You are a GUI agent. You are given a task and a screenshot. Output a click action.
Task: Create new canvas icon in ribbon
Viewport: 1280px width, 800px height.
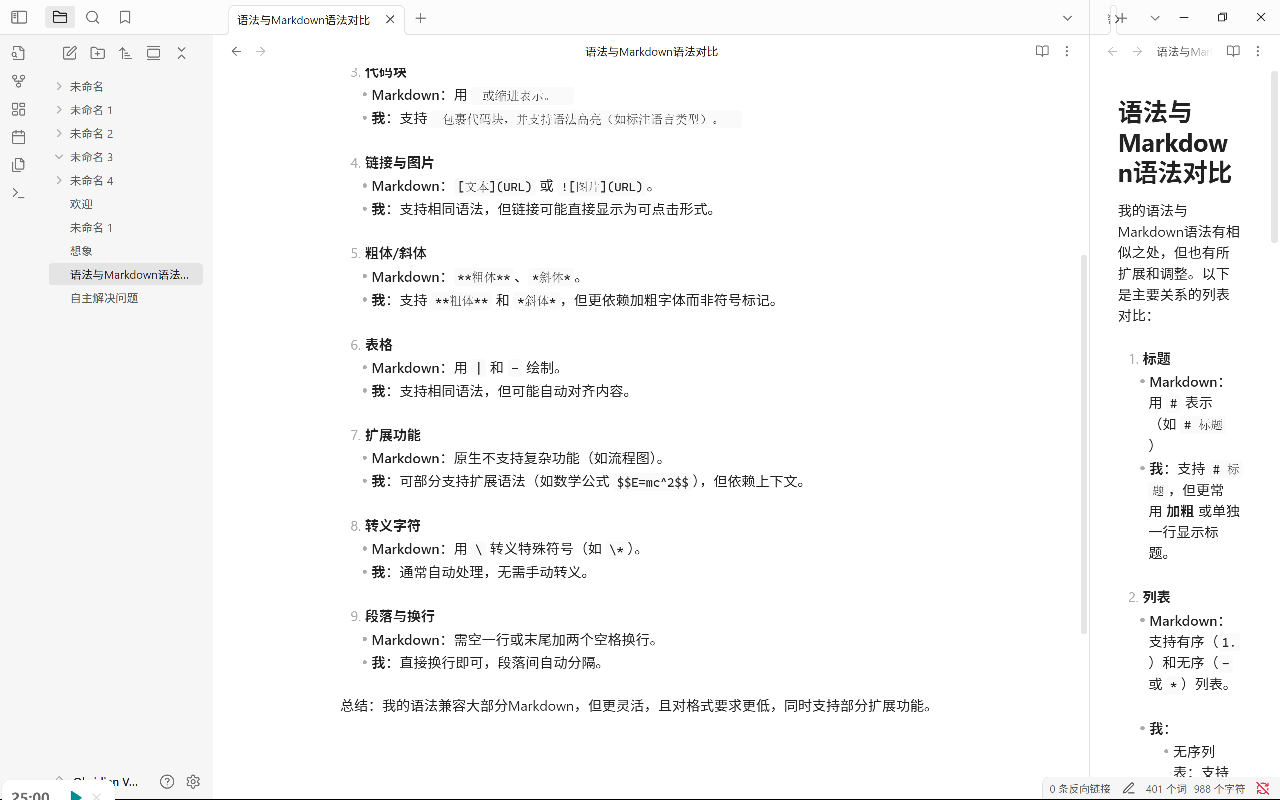tap(19, 110)
